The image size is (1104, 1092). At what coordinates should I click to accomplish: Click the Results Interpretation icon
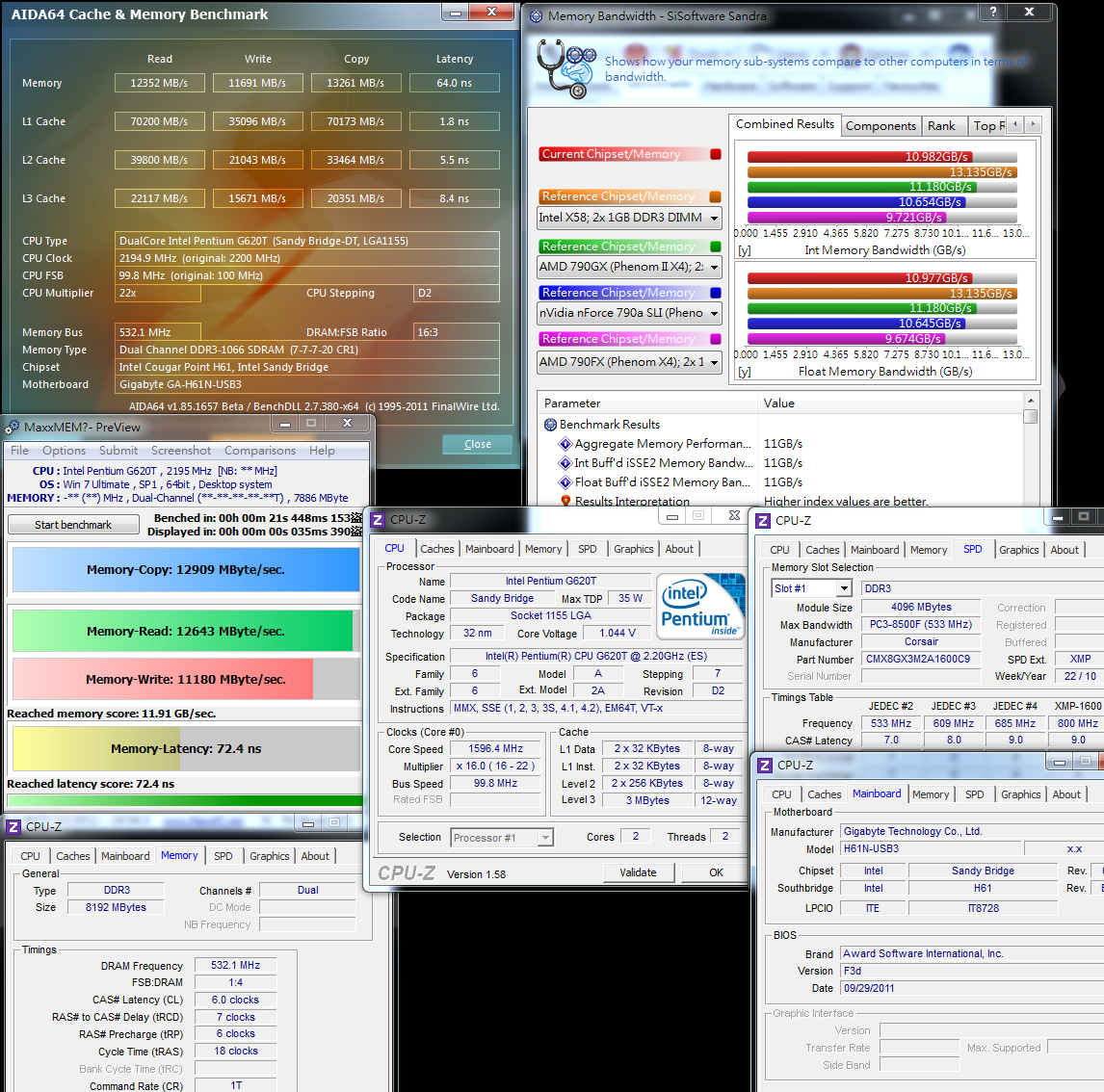click(x=565, y=501)
